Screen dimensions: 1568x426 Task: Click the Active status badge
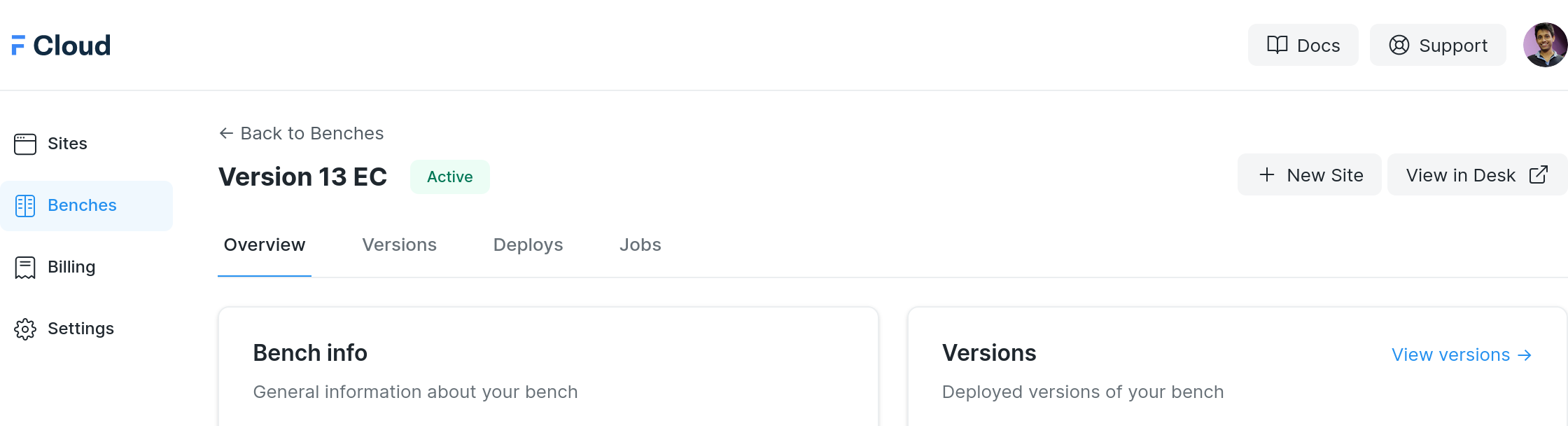(x=450, y=177)
